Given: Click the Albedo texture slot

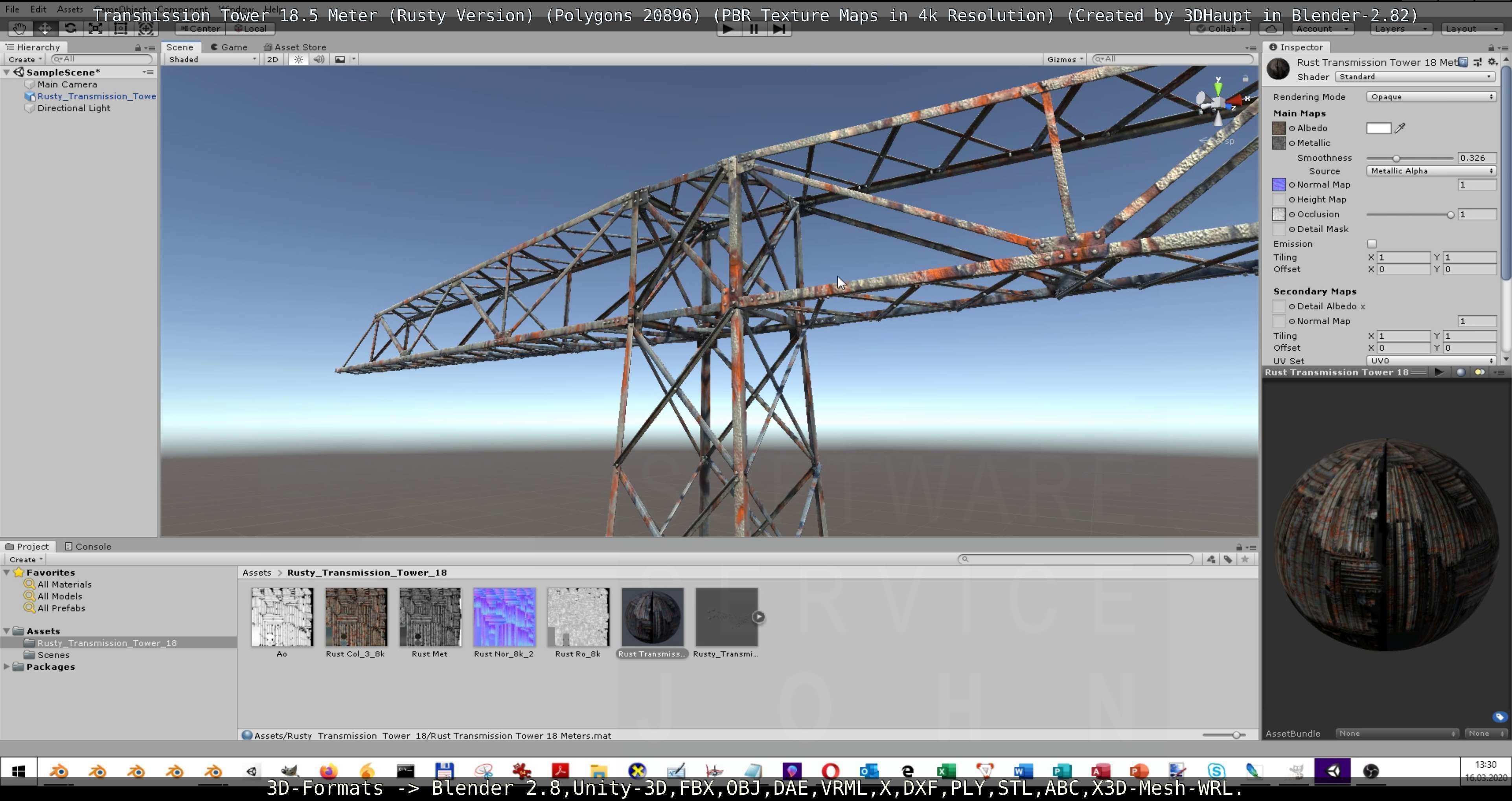Looking at the screenshot, I should pos(1278,128).
